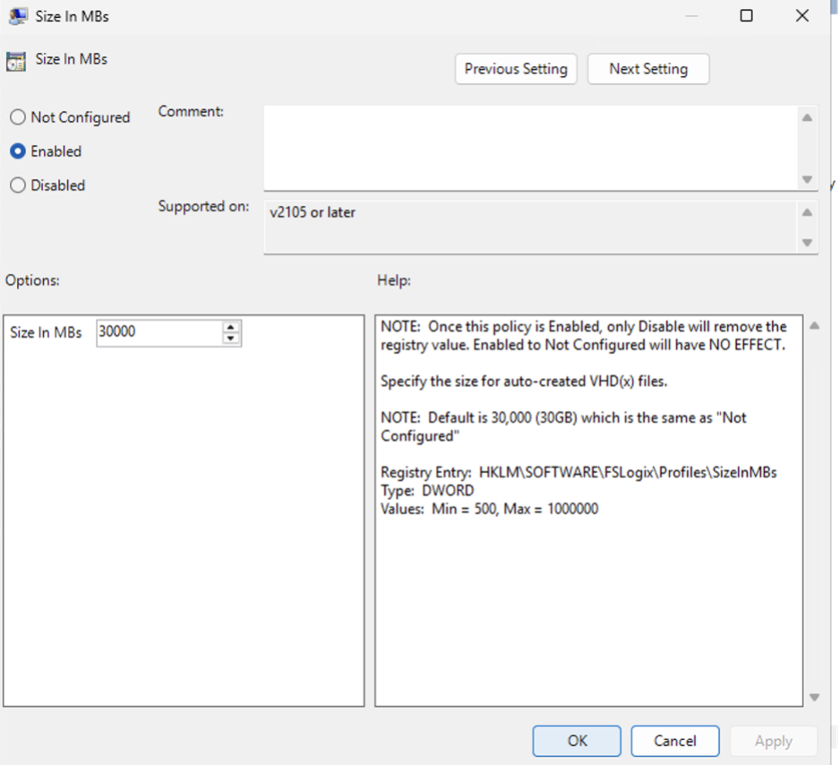
Task: Click the 'Type: DWORD' help line
Action: point(428,491)
